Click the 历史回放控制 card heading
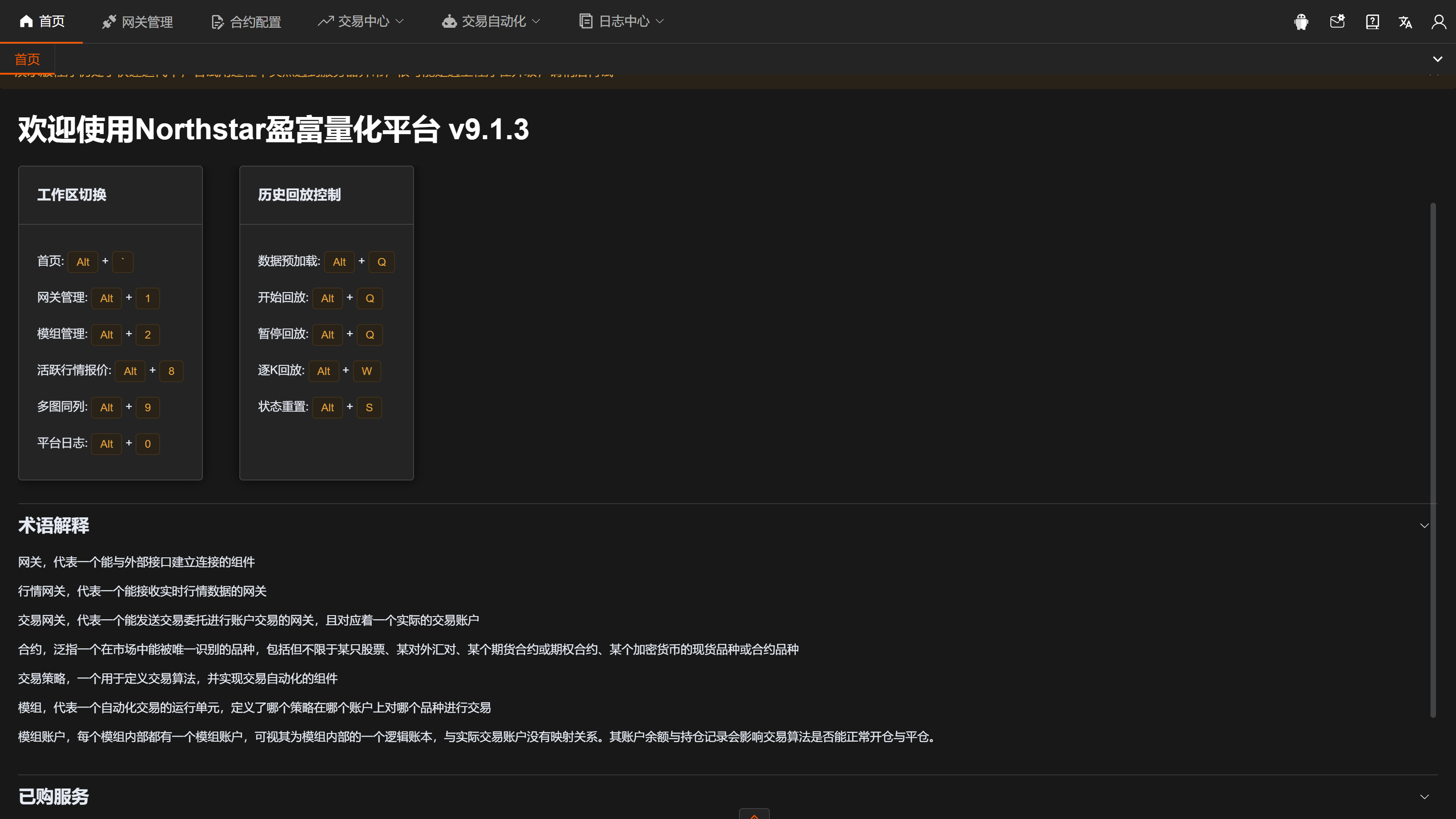The height and width of the screenshot is (819, 1456). tap(299, 195)
